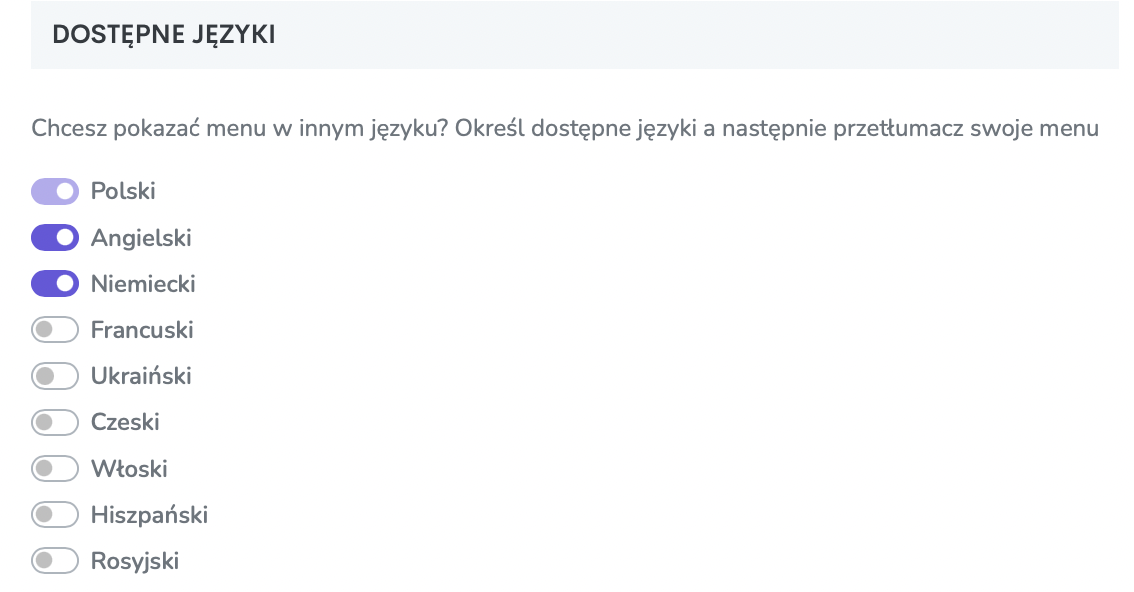Click the Angielski text label

point(141,238)
